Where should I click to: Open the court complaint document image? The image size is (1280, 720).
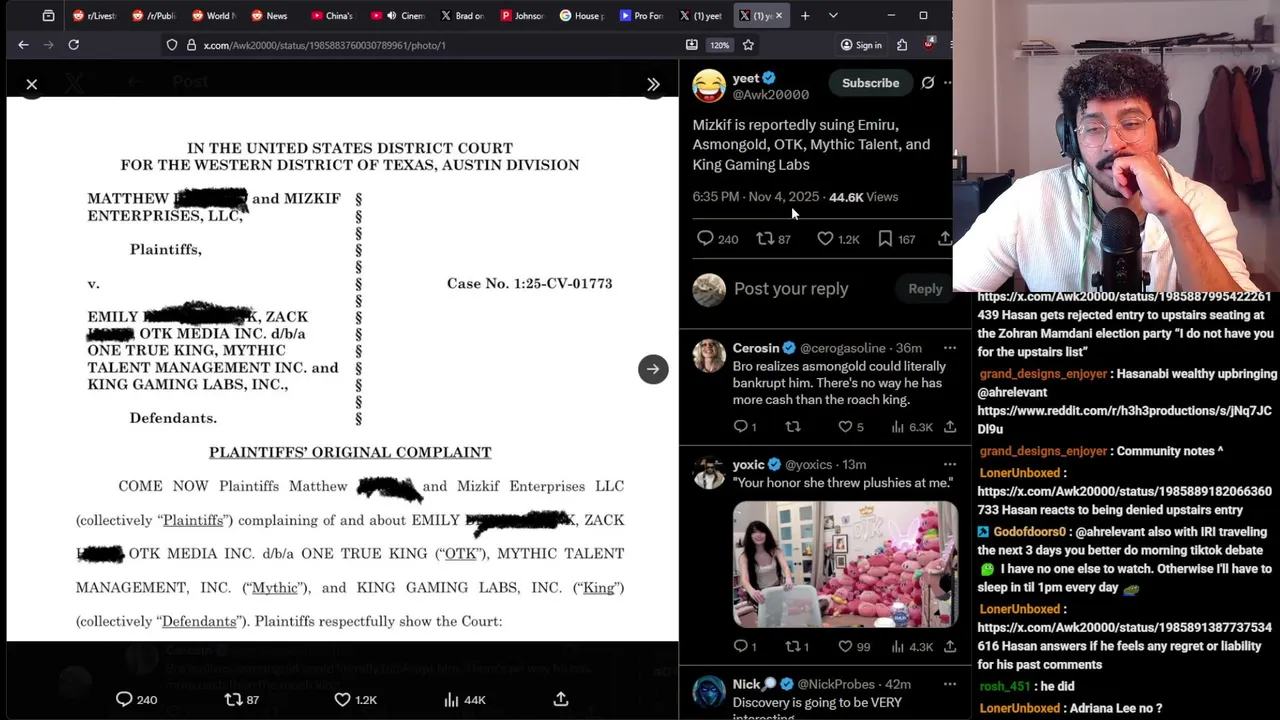pos(342,369)
